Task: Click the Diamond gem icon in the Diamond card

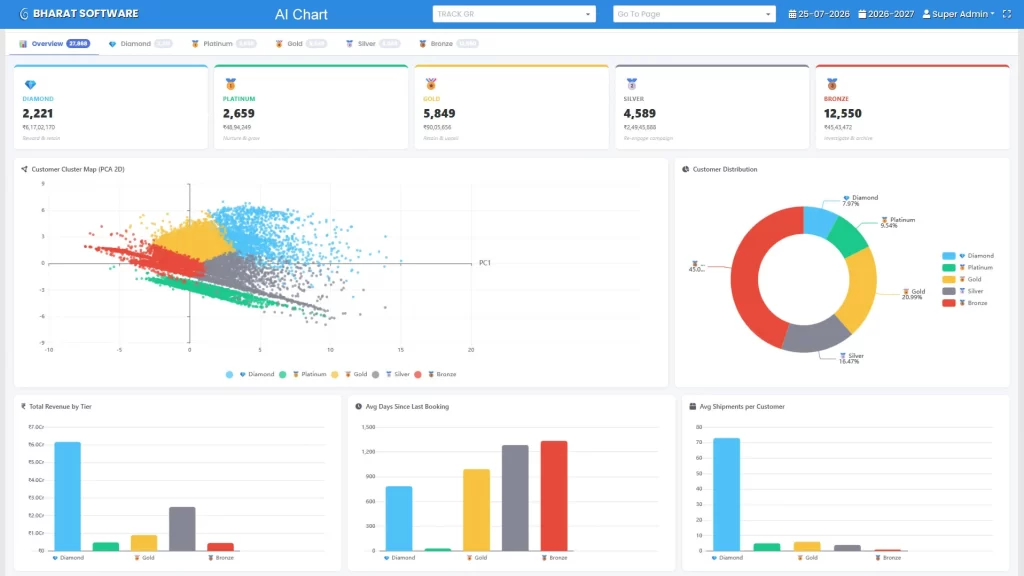Action: coord(30,85)
